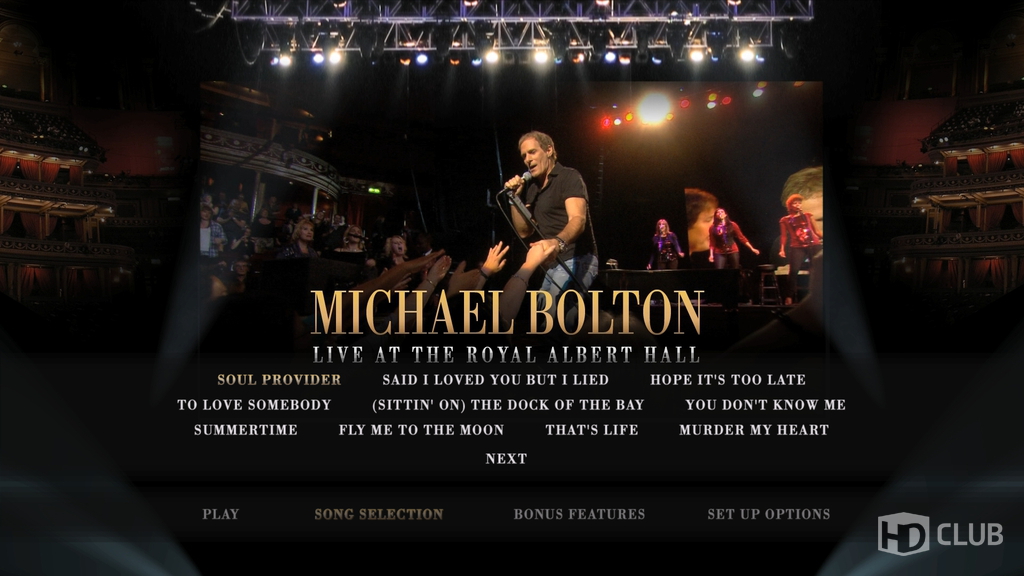The width and height of the screenshot is (1024, 576).
Task: Click the HD Club logo watermark
Action: (x=940, y=534)
